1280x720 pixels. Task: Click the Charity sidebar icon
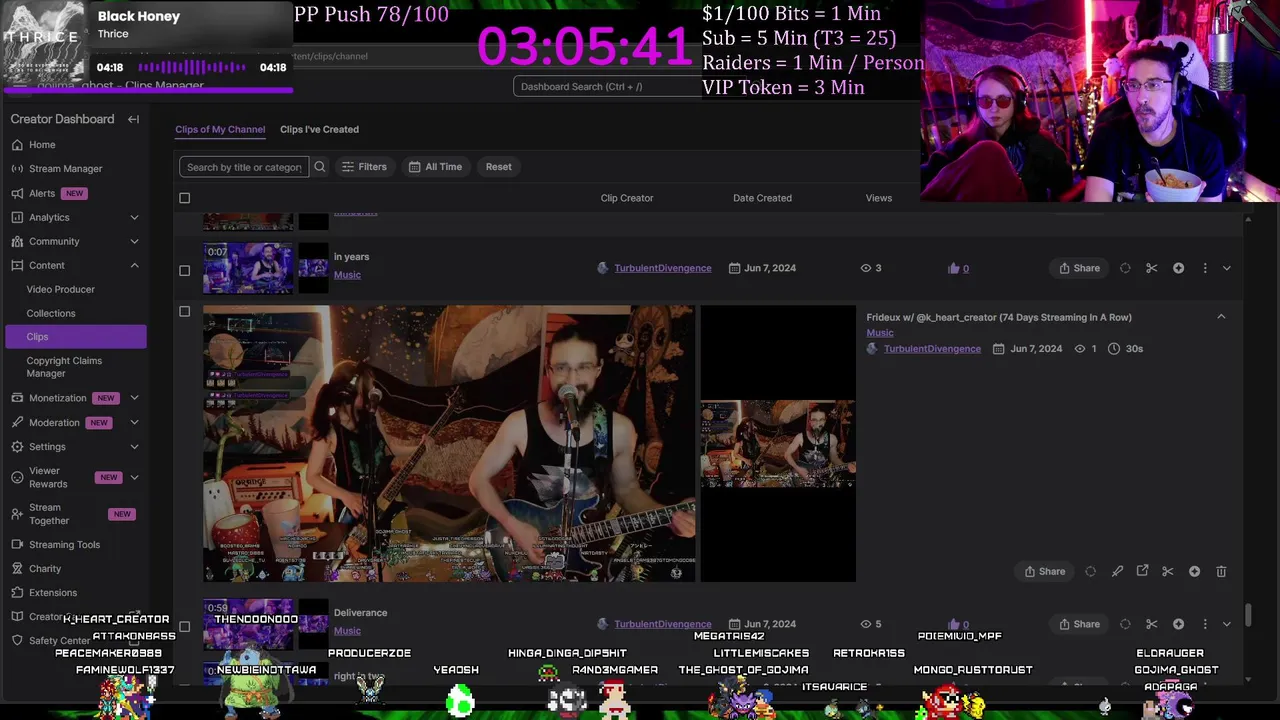(x=17, y=568)
